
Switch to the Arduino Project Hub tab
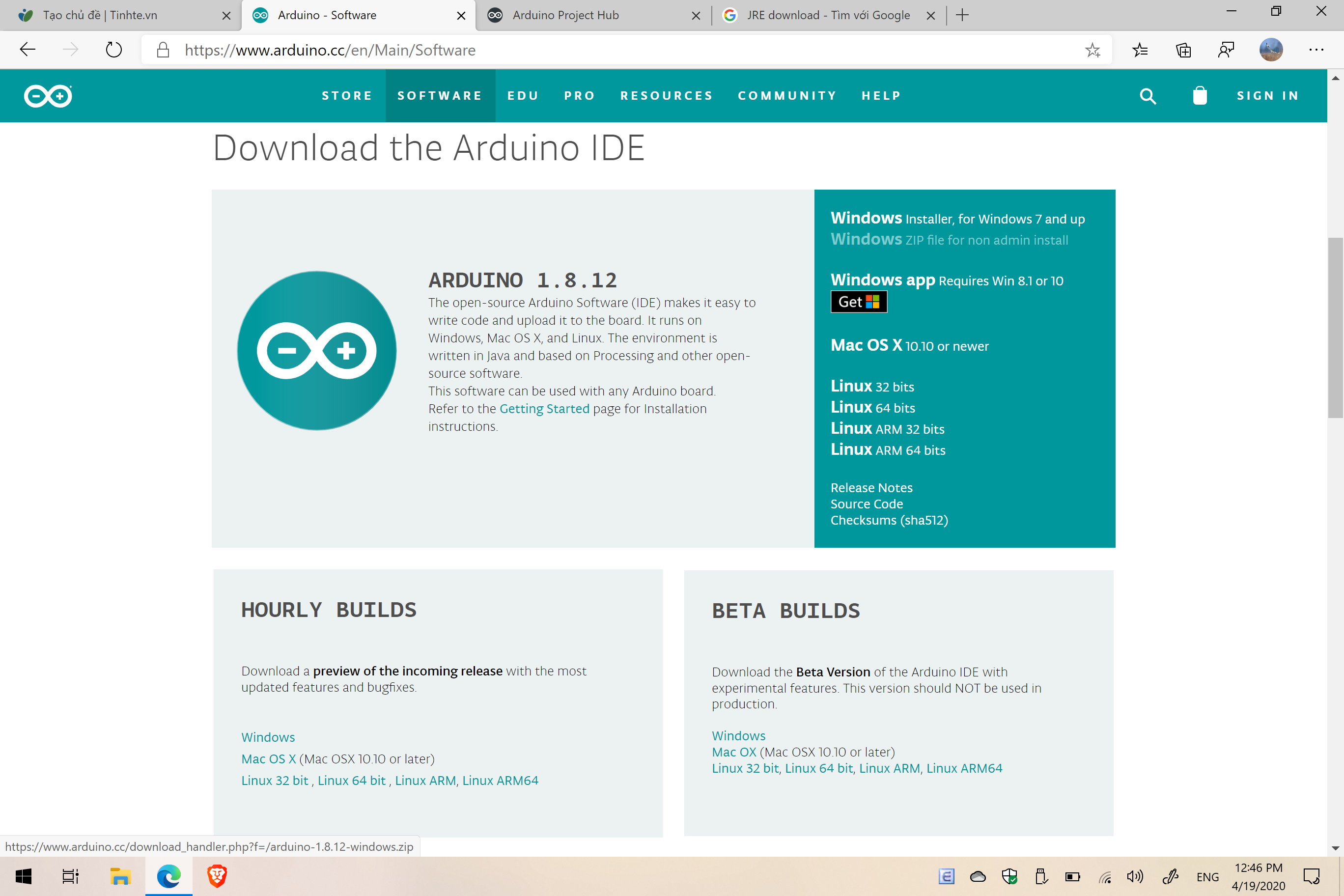[592, 15]
